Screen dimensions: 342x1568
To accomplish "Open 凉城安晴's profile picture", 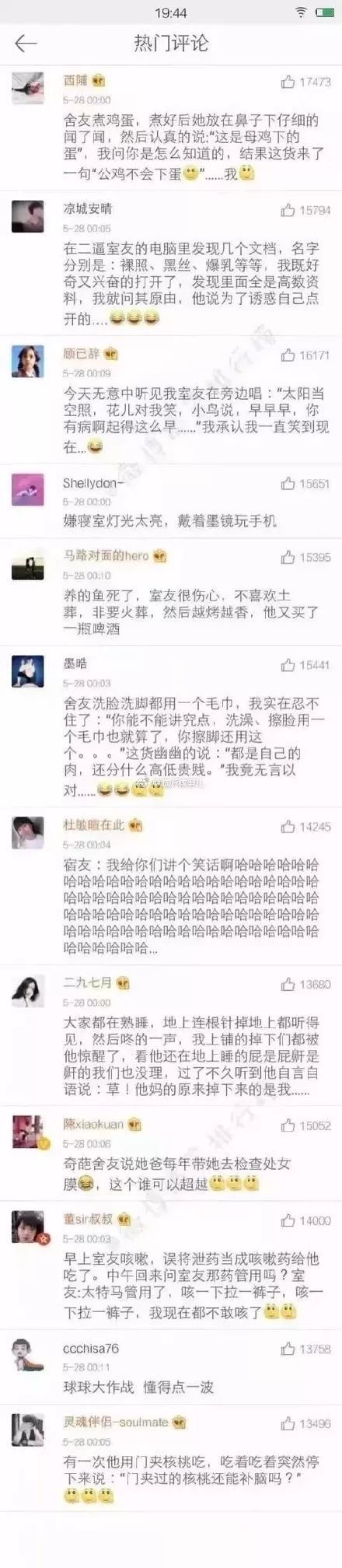I will pyautogui.click(x=27, y=216).
